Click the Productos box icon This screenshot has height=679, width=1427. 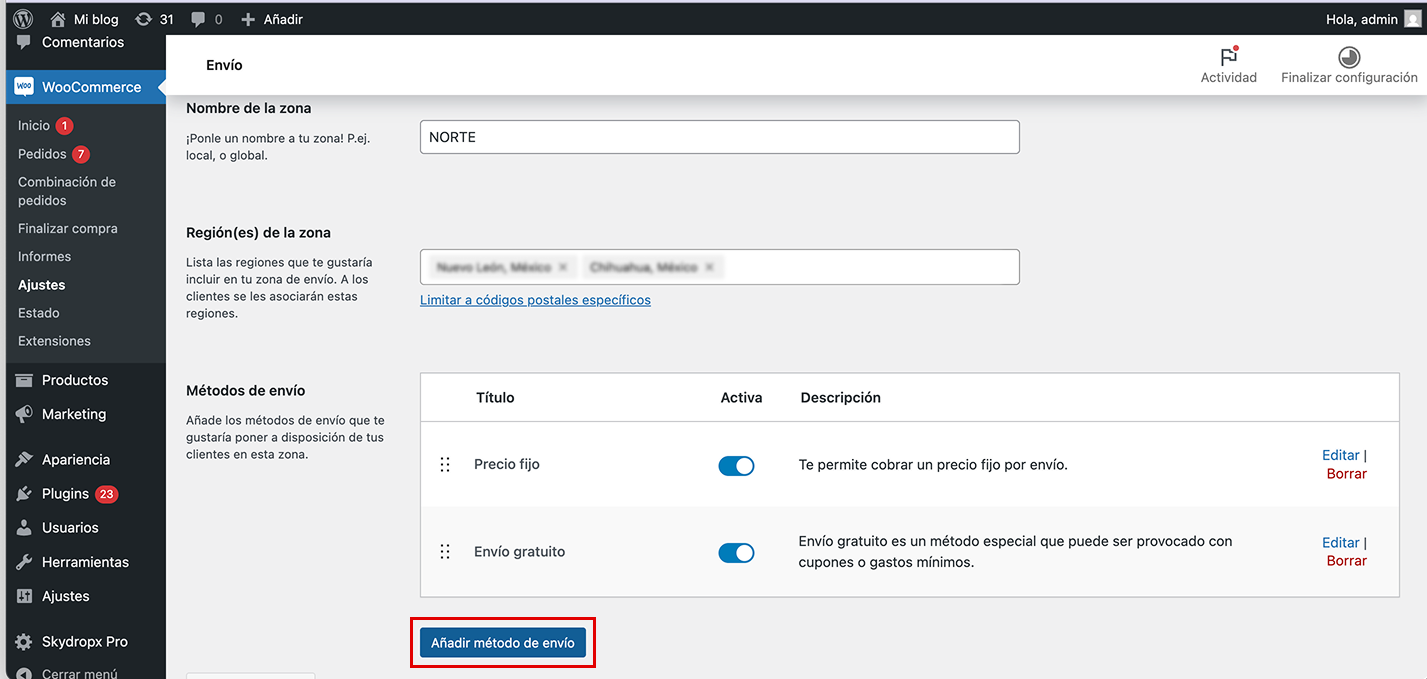point(24,380)
